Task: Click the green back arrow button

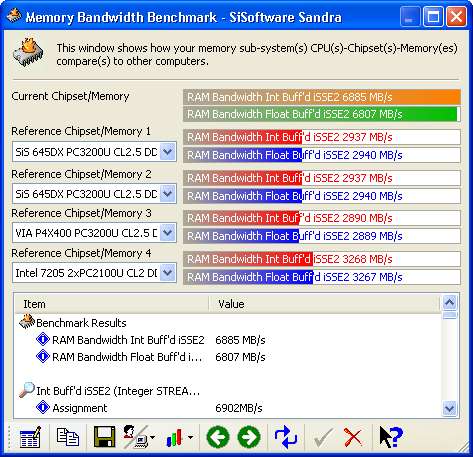Action: (218, 437)
